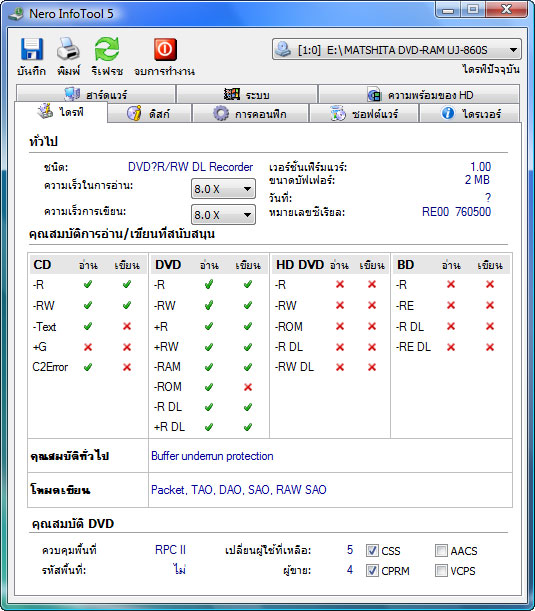Click the Configuration tab gear icon
This screenshot has width=535, height=611.
click(221, 113)
